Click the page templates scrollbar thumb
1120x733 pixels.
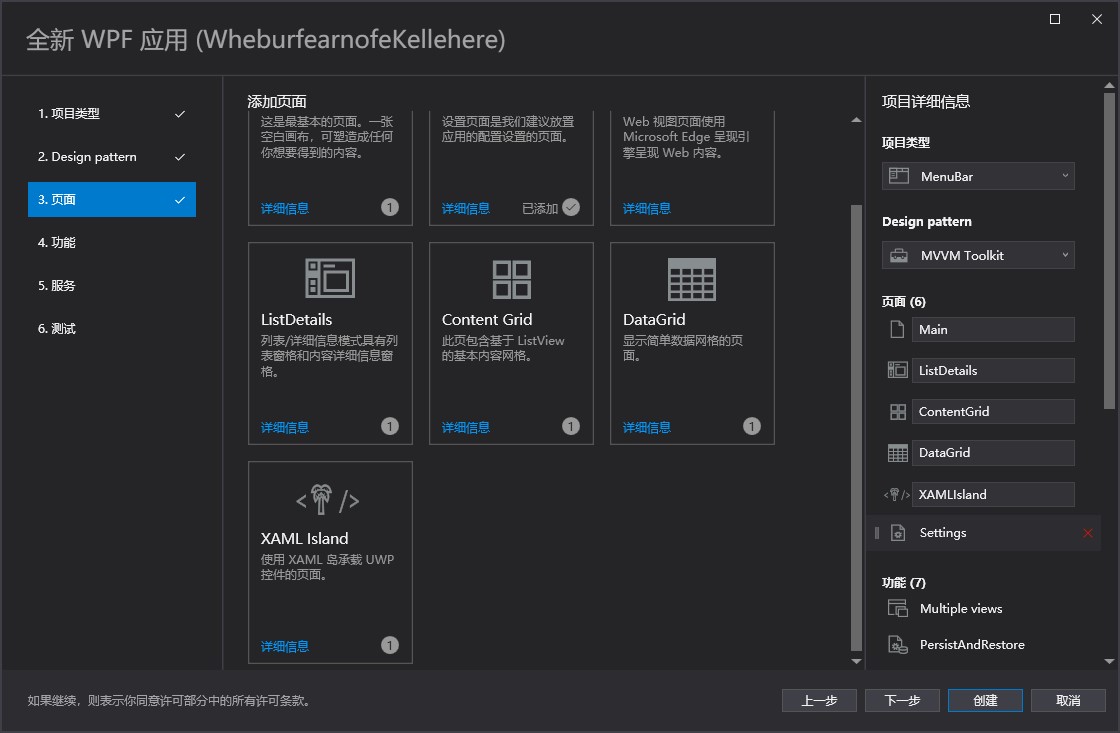856,427
